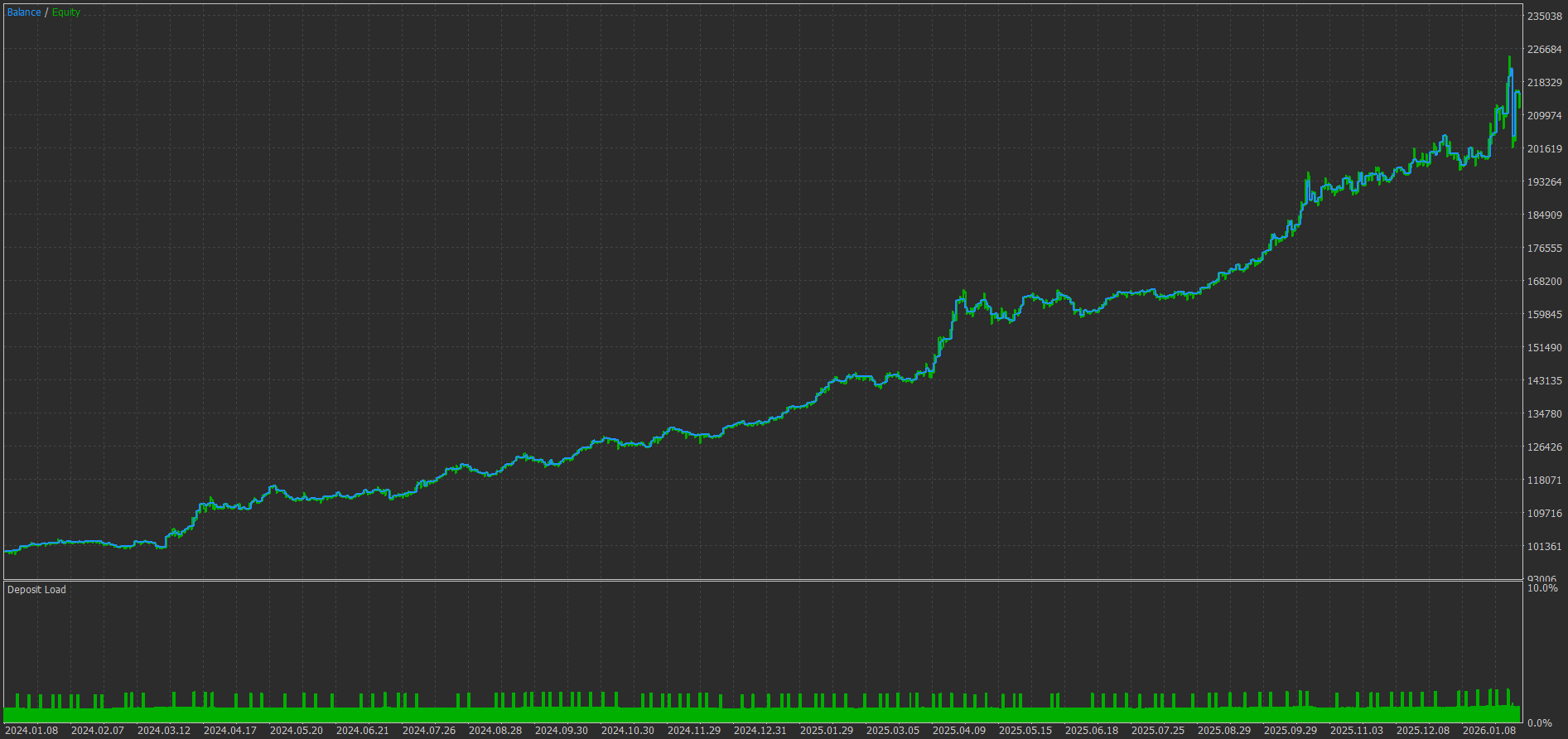This screenshot has width=1568, height=739.
Task: Click the 0.0% deposit load scale label
Action: [x=1540, y=723]
